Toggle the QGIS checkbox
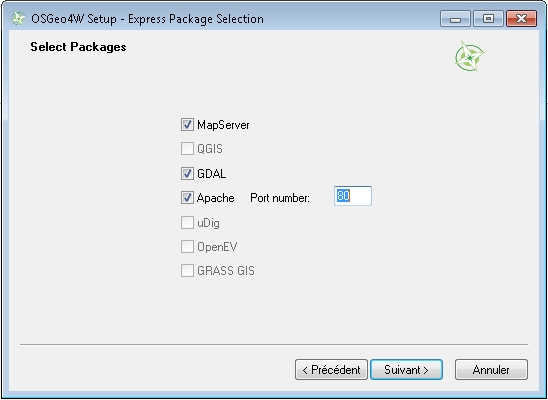The image size is (548, 400). coord(187,149)
